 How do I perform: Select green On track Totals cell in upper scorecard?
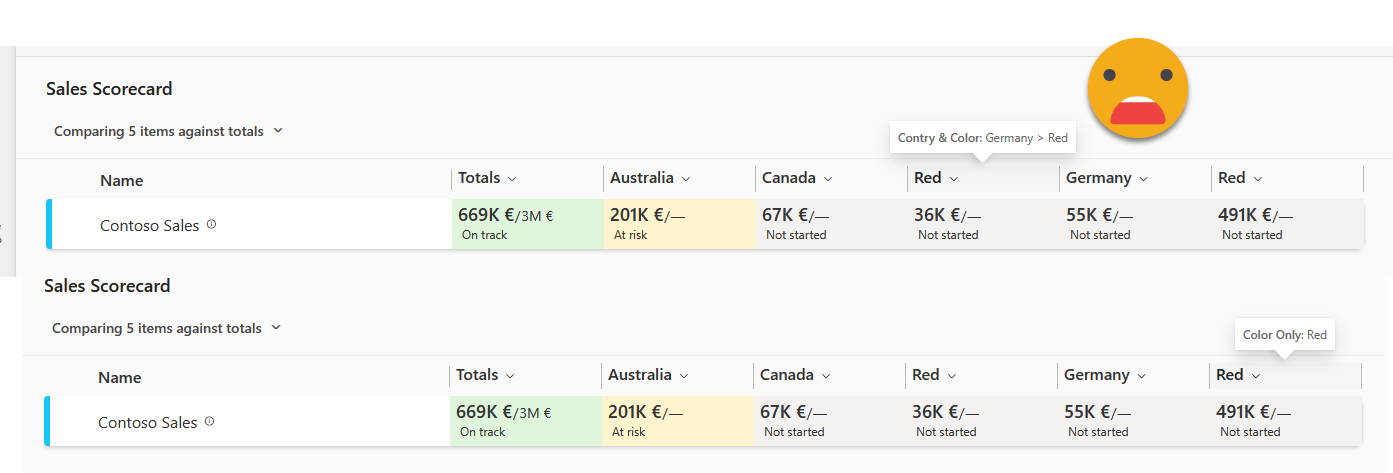(527, 224)
